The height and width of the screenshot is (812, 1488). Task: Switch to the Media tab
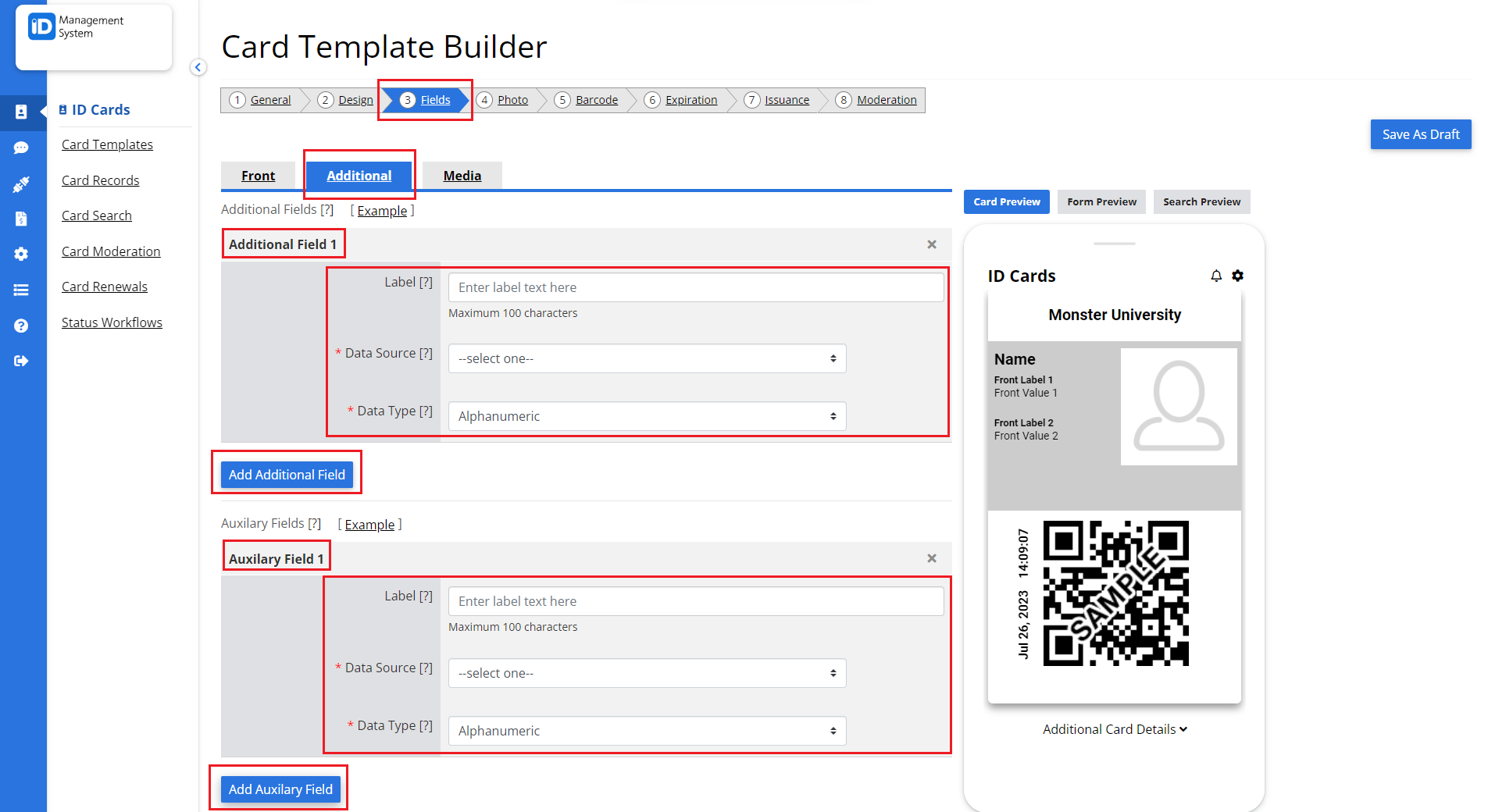pos(462,175)
